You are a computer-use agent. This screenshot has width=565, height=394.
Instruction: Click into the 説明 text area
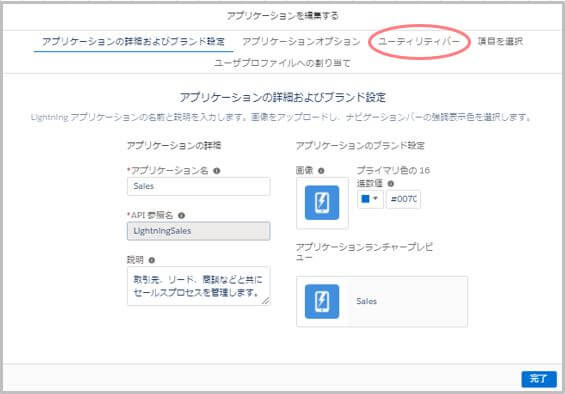point(199,286)
